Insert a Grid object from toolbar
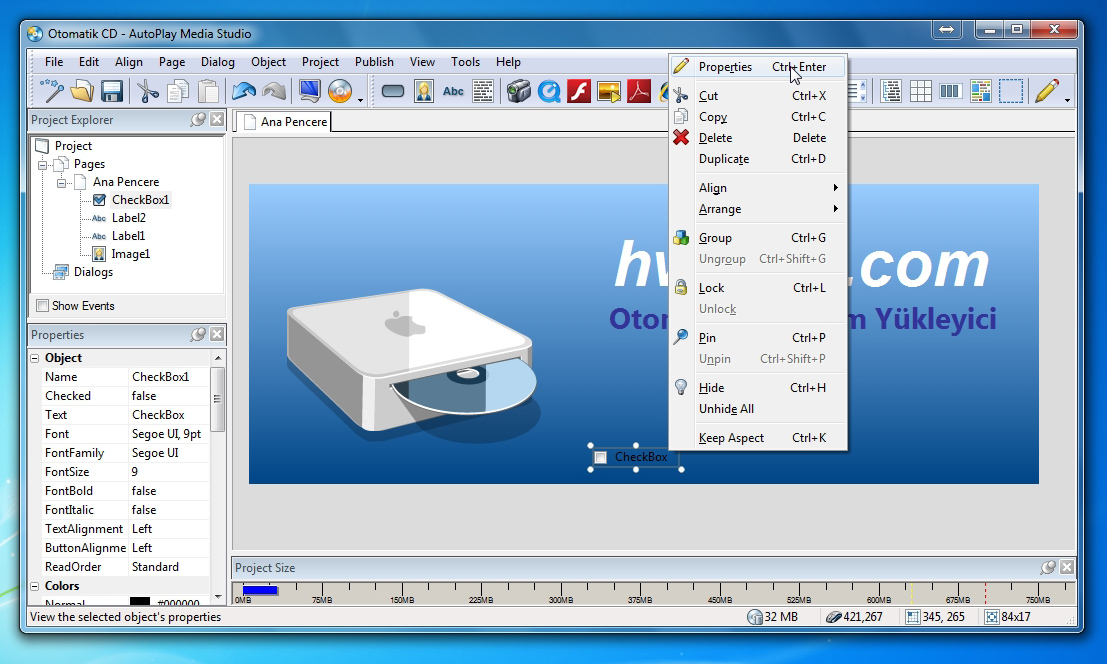 (x=921, y=91)
